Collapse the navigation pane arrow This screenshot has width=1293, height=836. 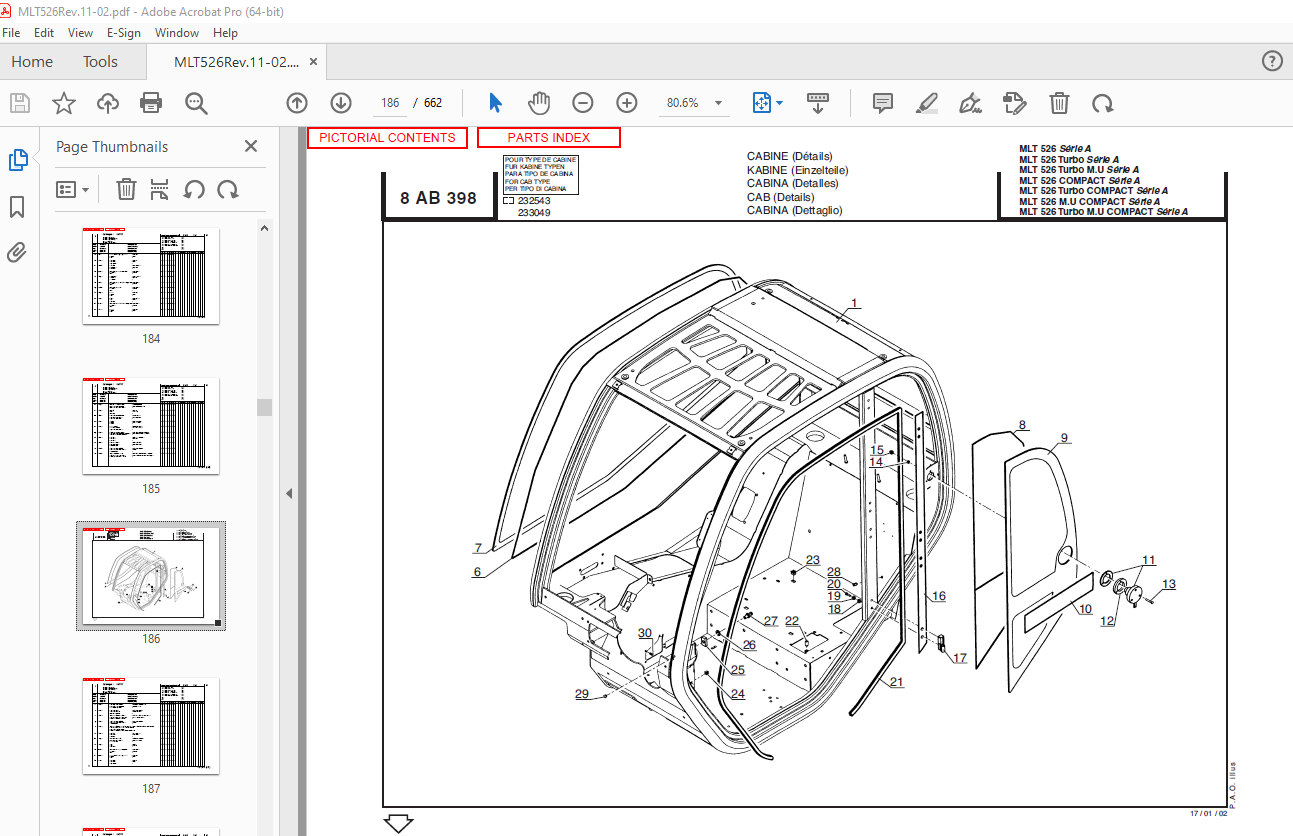[289, 492]
